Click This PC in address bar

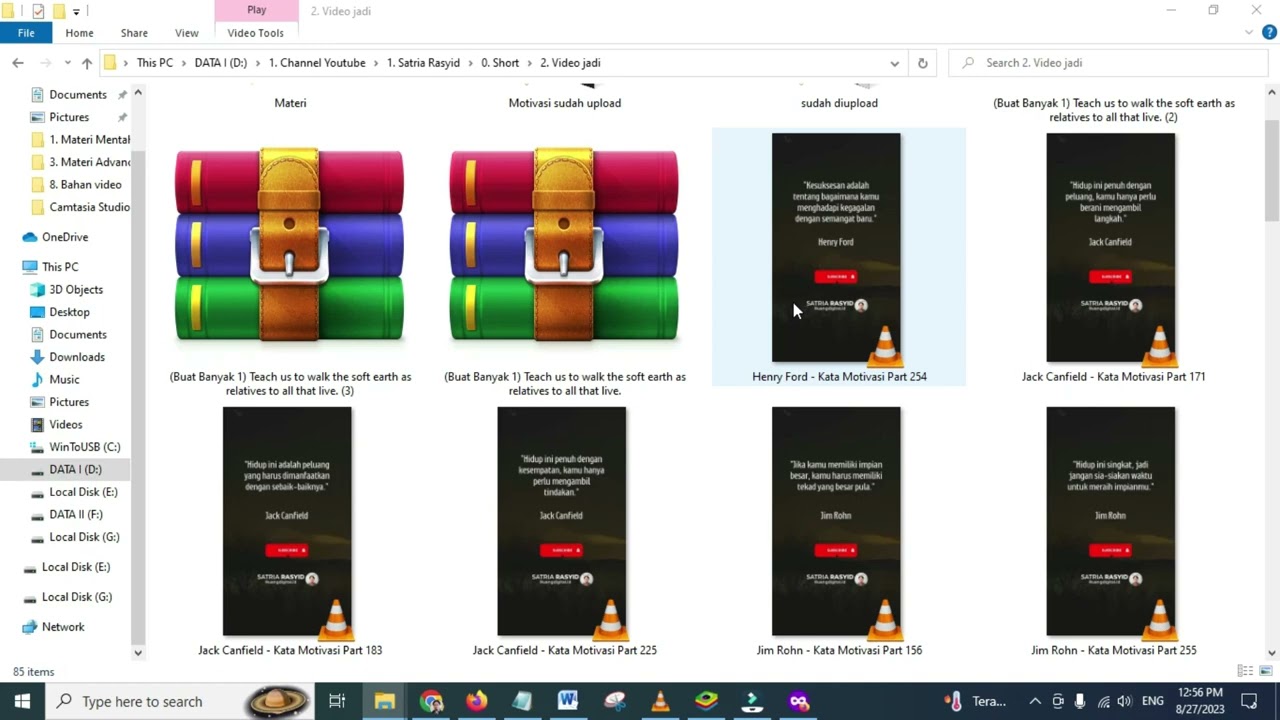click(x=155, y=63)
